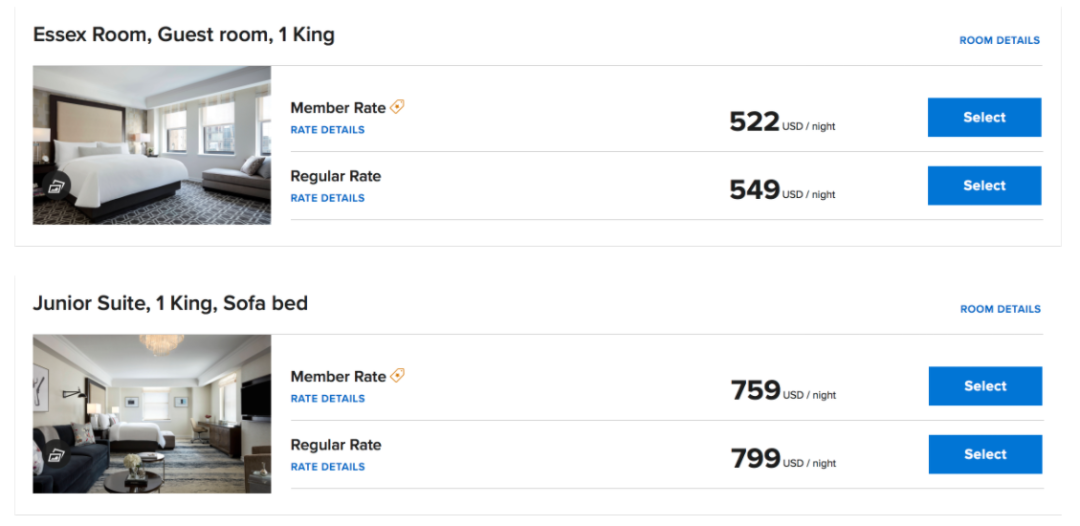Click the tag icon beside Junior Suite Member Rate
The height and width of the screenshot is (526, 1080).
click(397, 375)
